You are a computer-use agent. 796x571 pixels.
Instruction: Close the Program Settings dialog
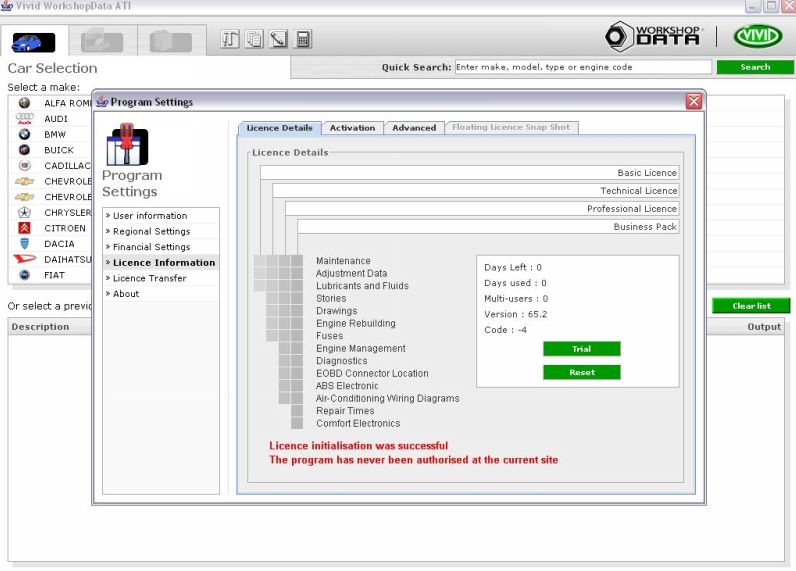point(693,102)
